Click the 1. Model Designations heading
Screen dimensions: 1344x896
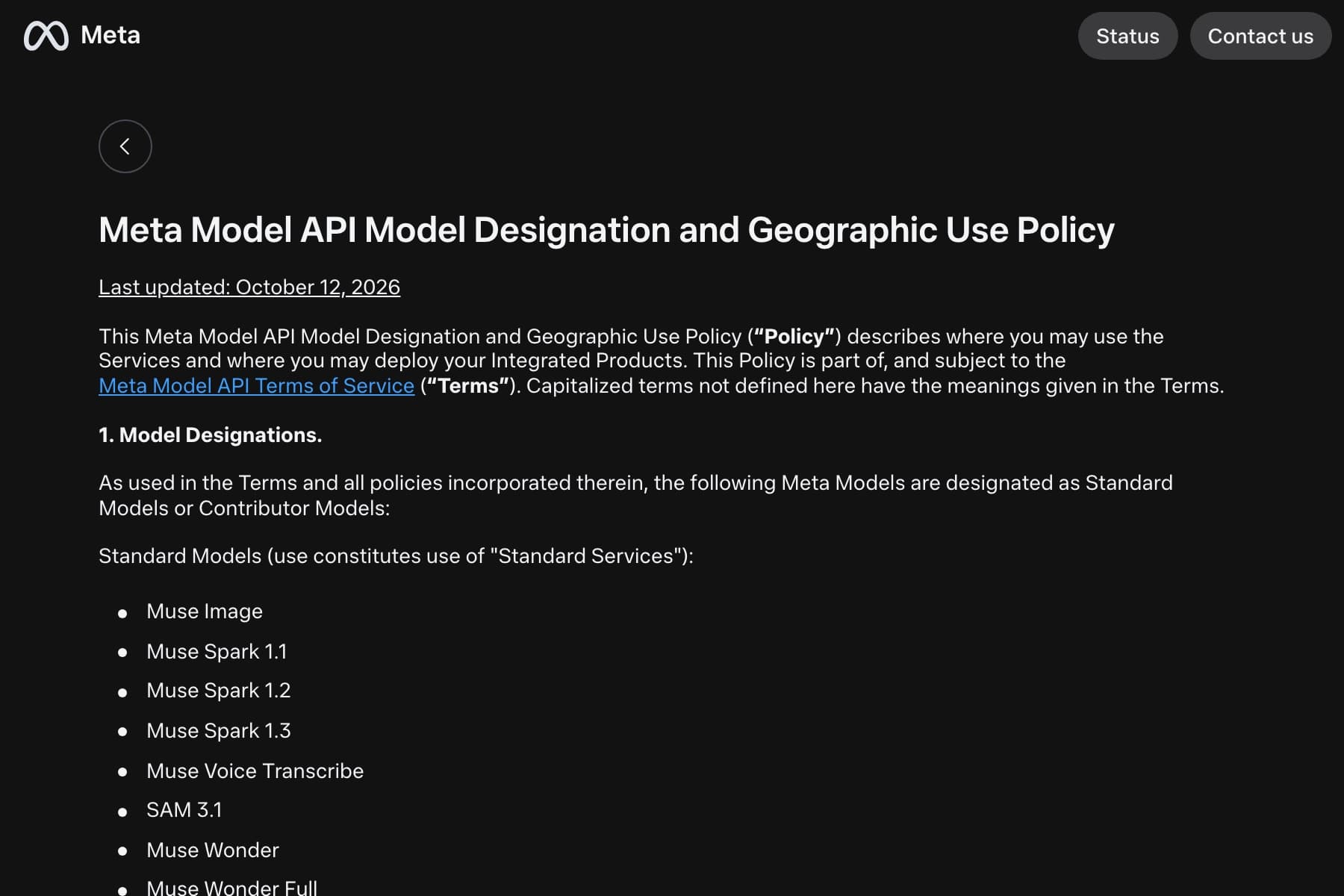point(211,435)
